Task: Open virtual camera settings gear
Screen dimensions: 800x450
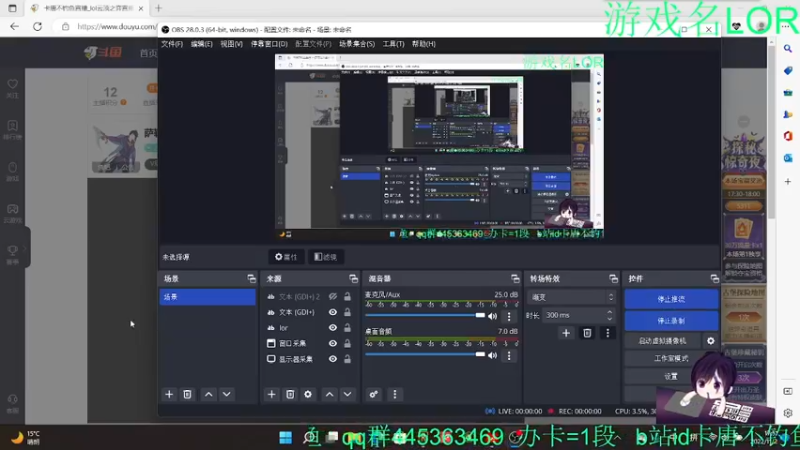Action: pos(711,341)
